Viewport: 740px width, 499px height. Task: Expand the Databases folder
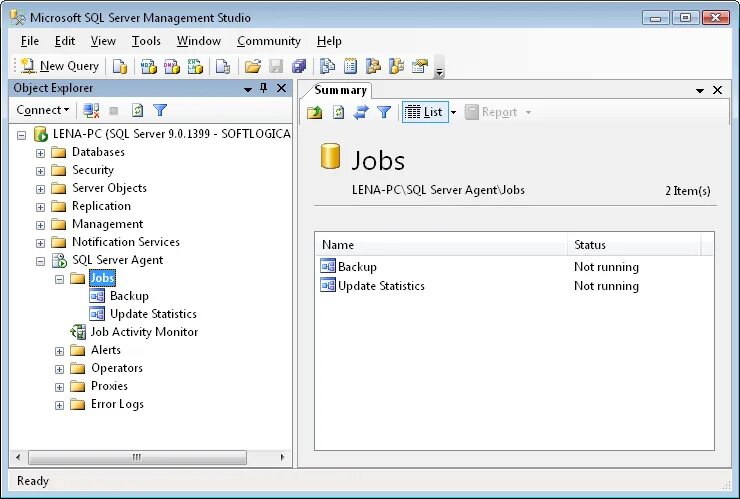pos(41,153)
